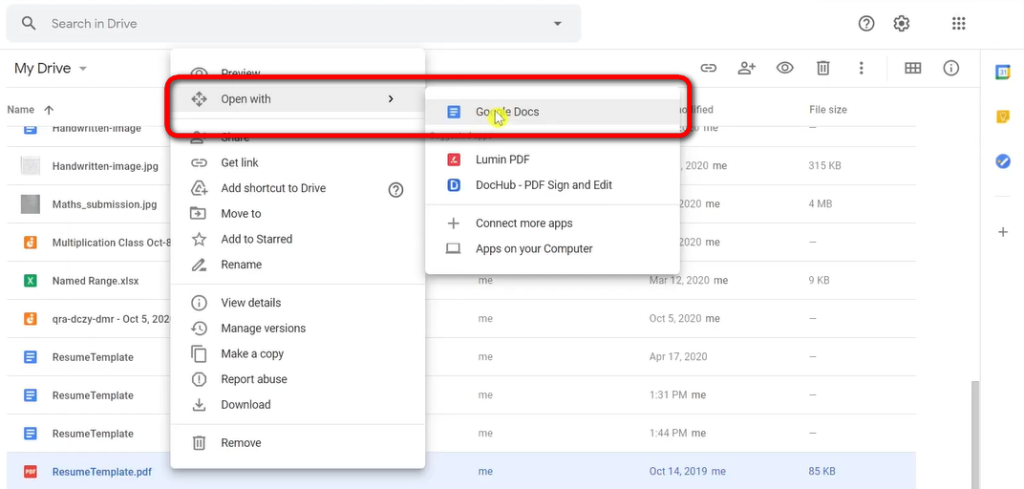Select View details in context menu
The width and height of the screenshot is (1024, 489).
pyautogui.click(x=298, y=303)
